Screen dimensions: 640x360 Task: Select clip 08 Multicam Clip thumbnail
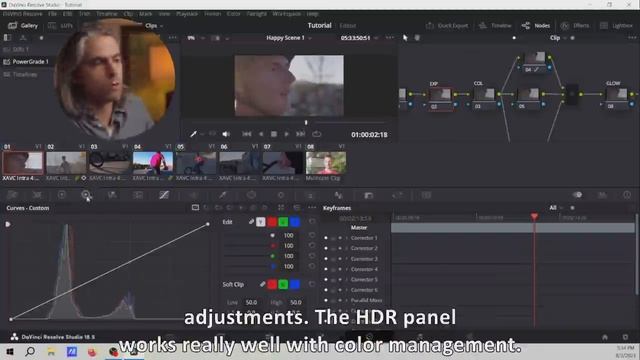(x=326, y=162)
